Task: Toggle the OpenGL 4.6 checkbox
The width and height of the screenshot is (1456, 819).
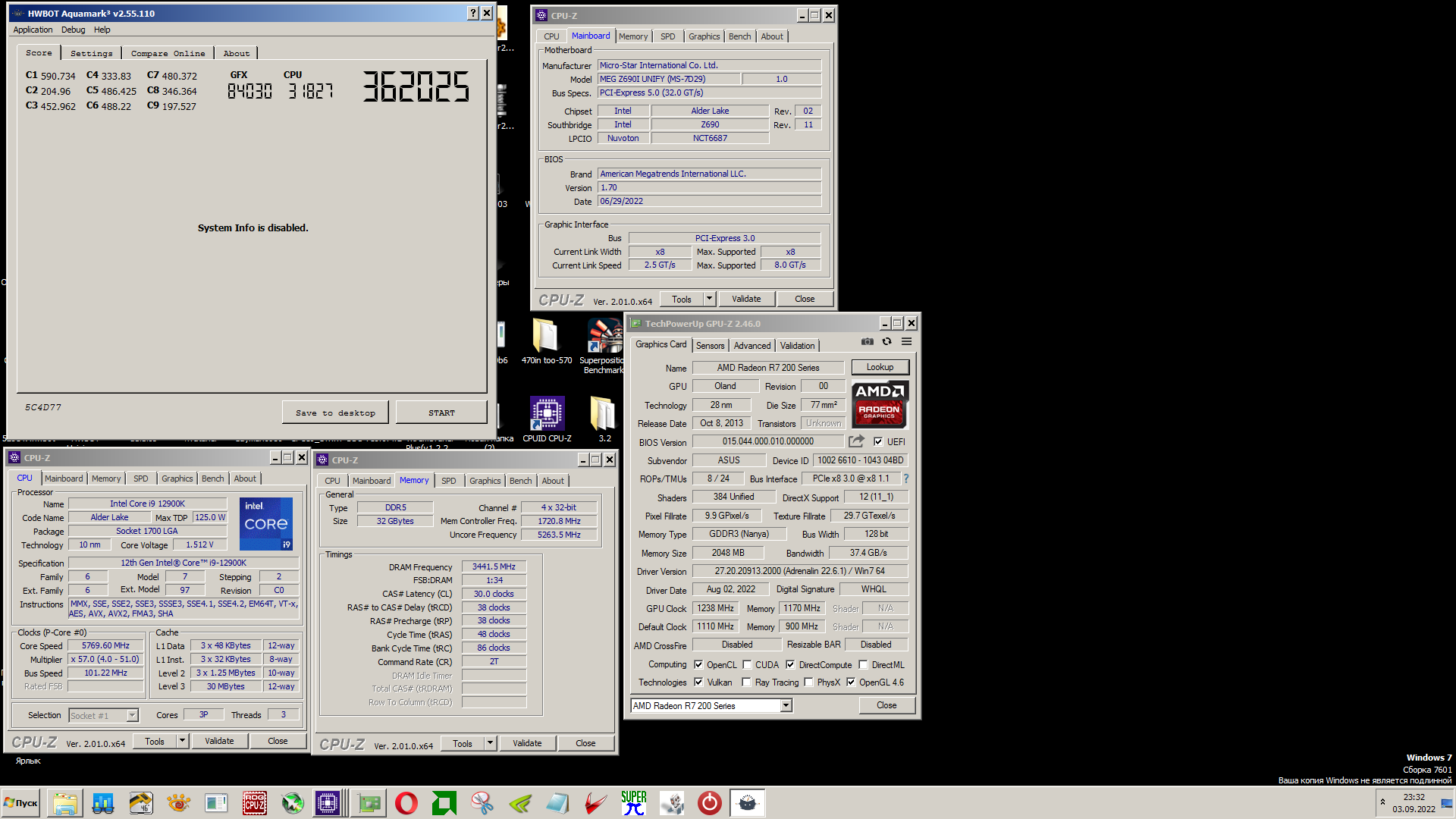Action: click(851, 682)
